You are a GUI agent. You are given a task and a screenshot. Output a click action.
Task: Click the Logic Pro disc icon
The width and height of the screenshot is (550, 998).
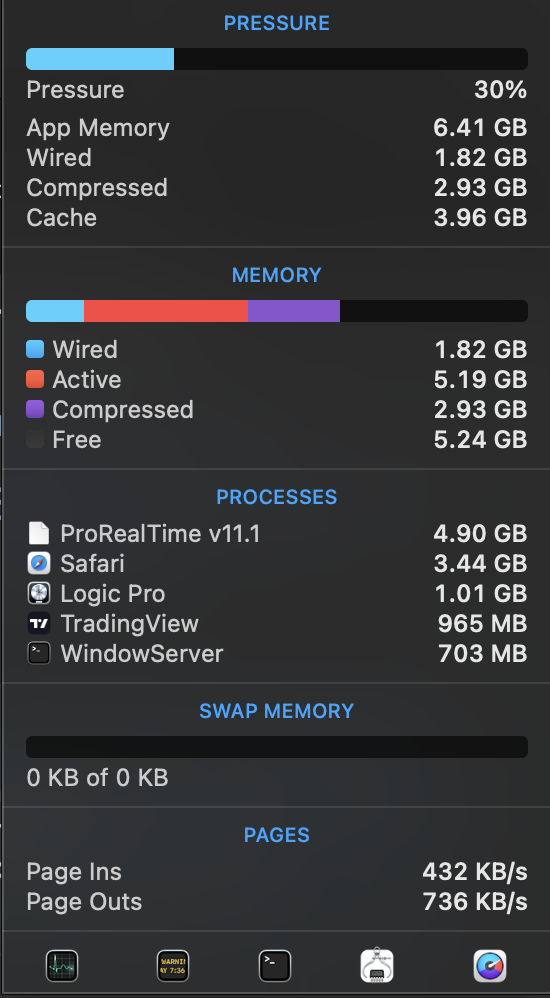click(x=39, y=593)
